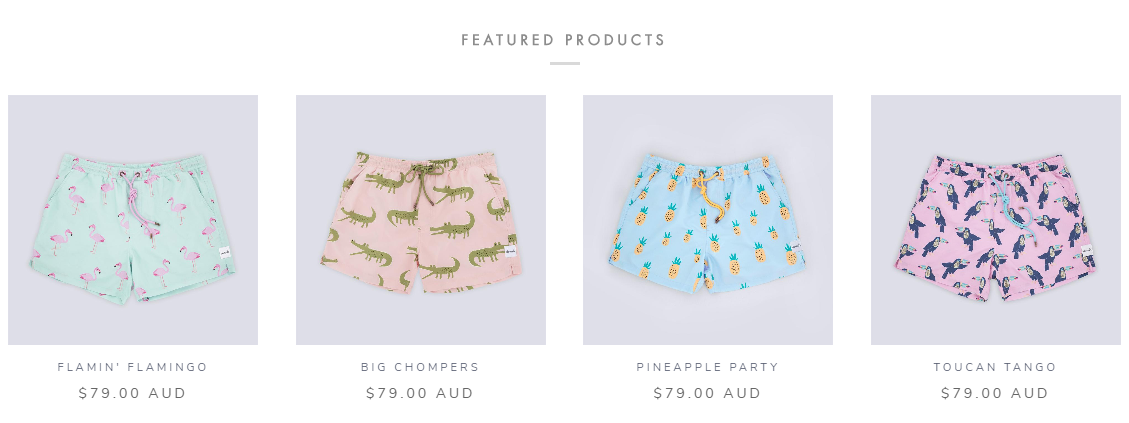Open the Toucan Tango shorts product image
The width and height of the screenshot is (1129, 423).
[996, 220]
